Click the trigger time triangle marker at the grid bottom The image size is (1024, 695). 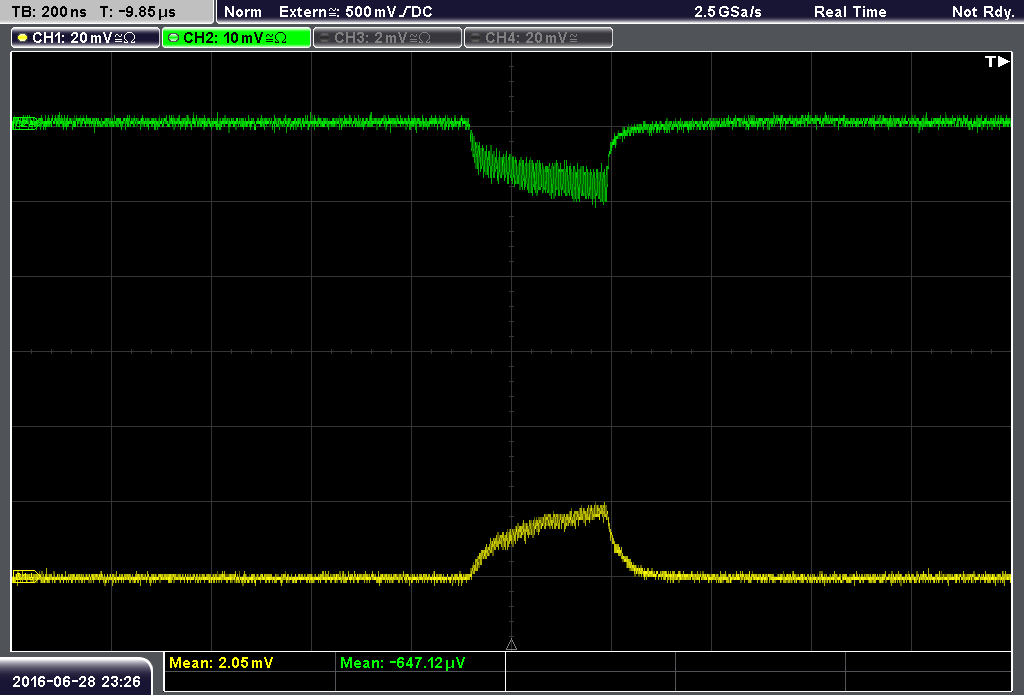511,644
